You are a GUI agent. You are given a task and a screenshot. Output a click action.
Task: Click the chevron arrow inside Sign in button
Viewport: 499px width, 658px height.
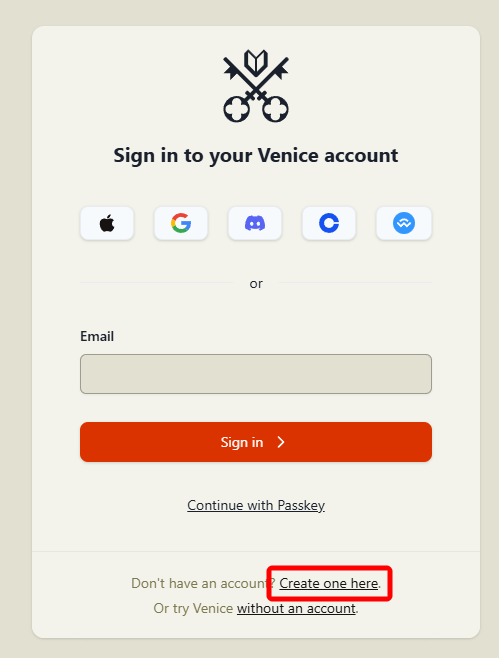pos(281,442)
